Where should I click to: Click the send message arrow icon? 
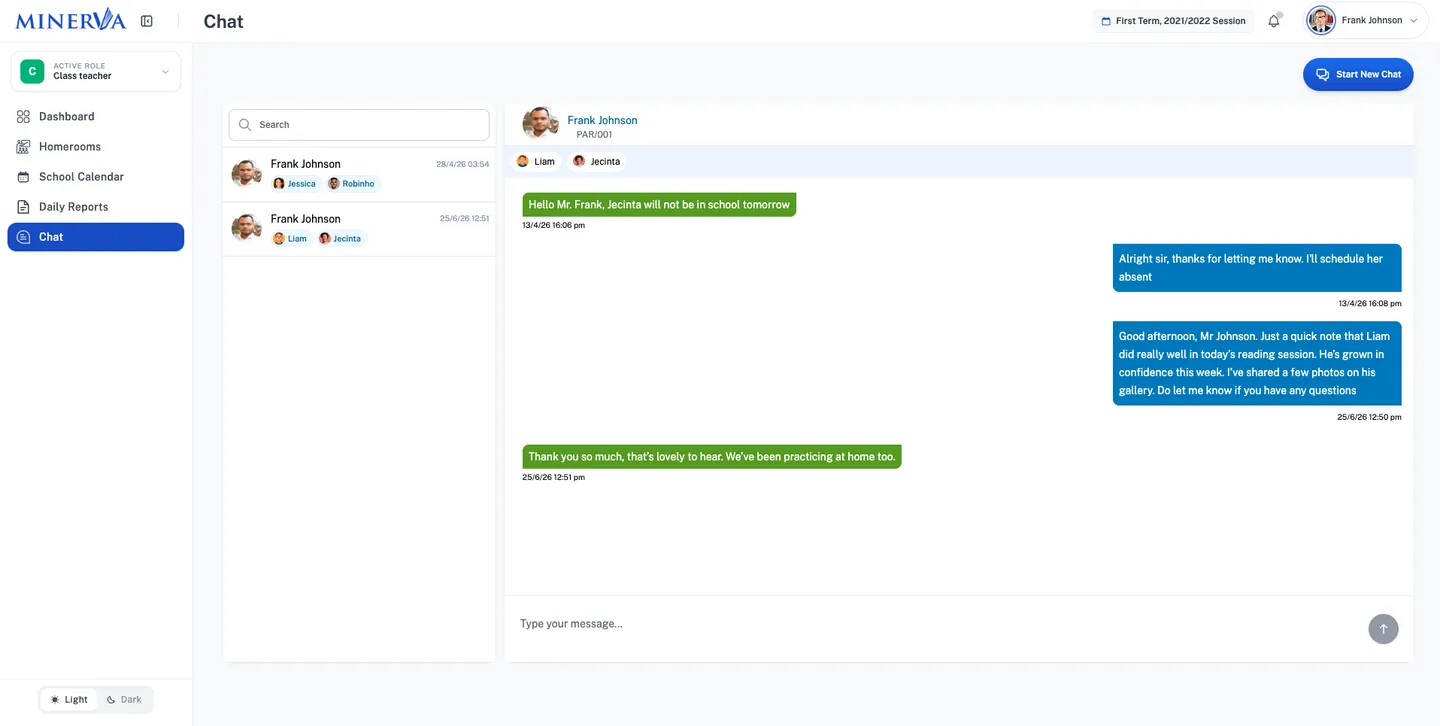(x=1383, y=629)
